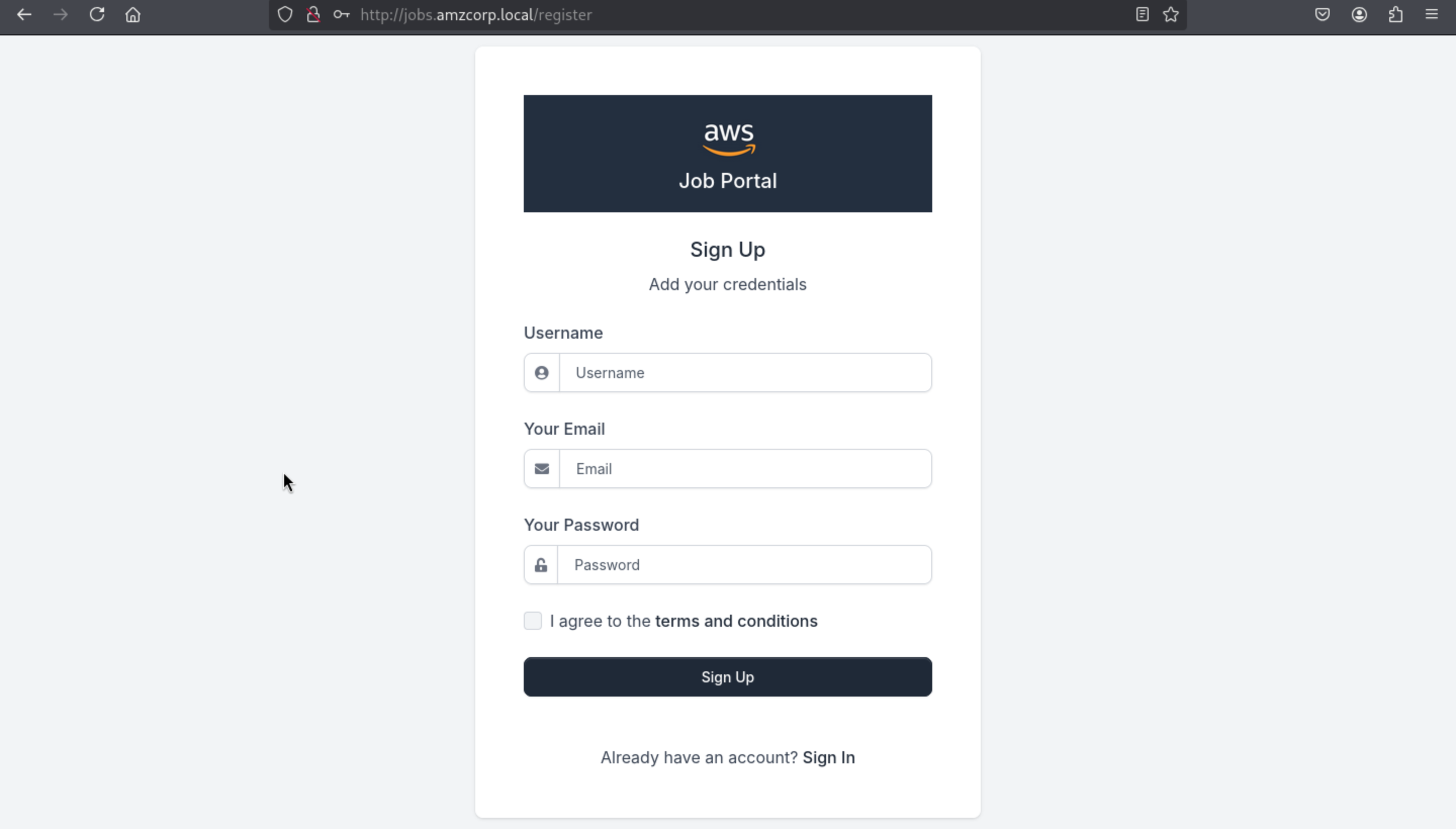The image size is (1456, 829).
Task: Toggle reader view icon in address bar
Action: (1142, 15)
